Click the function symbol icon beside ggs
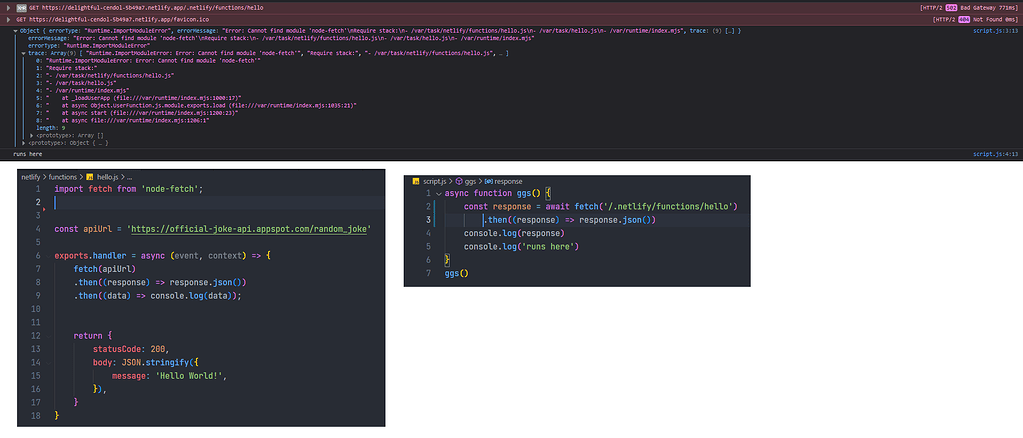The image size is (1023, 438). coord(459,181)
